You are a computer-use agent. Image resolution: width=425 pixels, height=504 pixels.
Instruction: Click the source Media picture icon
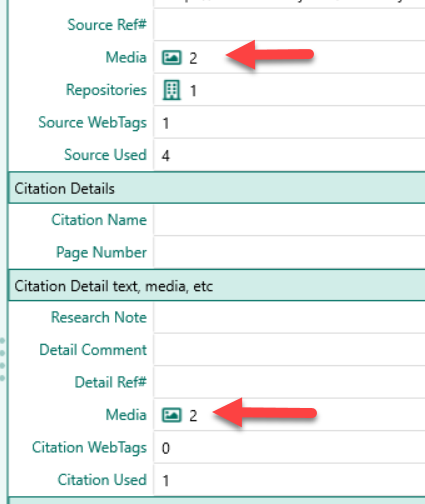point(172,57)
